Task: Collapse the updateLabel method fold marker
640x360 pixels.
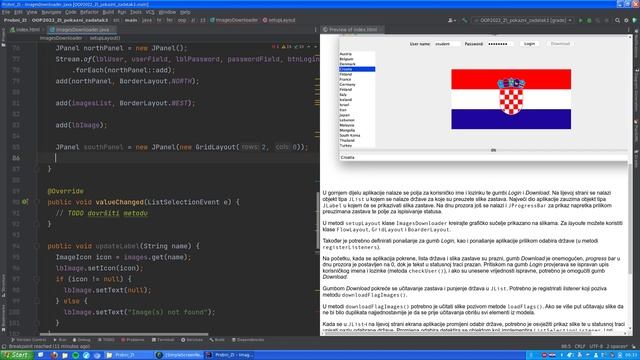Action: pyautogui.click(x=36, y=246)
